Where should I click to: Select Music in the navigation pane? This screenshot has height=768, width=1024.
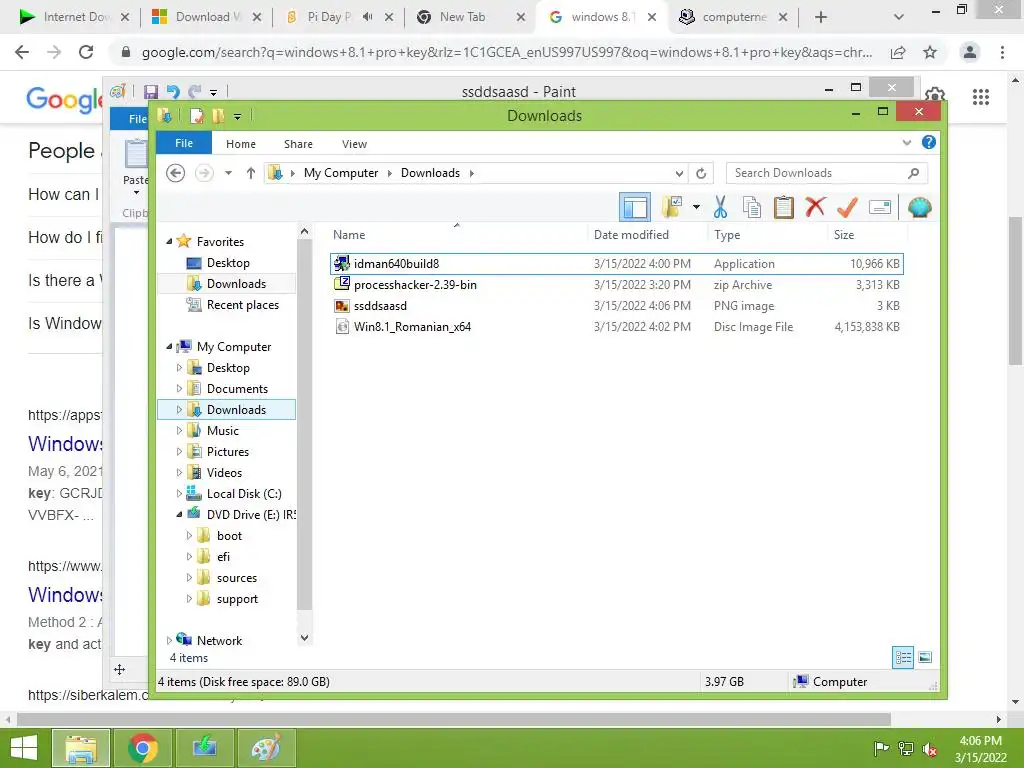[x=223, y=431]
